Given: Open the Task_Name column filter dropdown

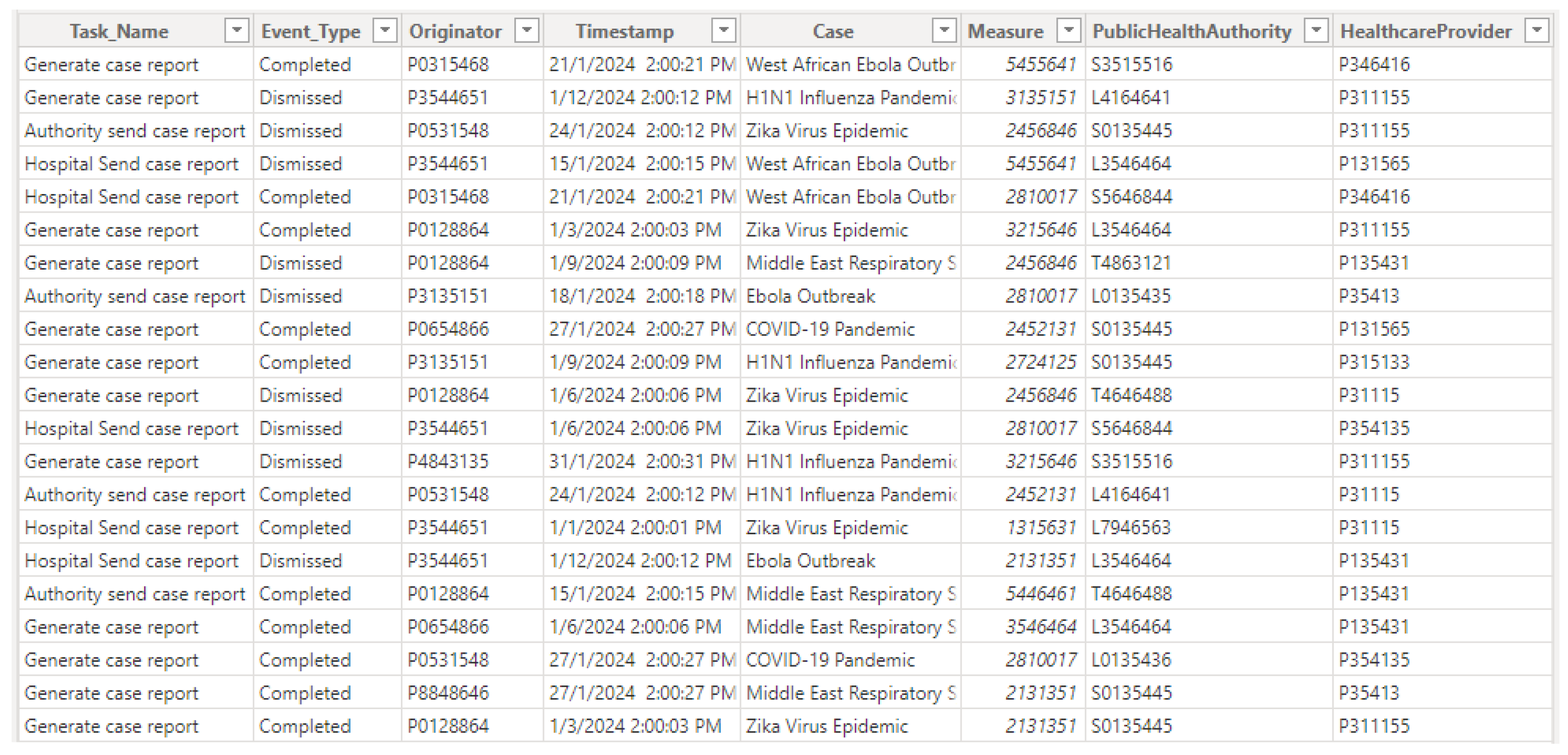Looking at the screenshot, I should pos(237,30).
